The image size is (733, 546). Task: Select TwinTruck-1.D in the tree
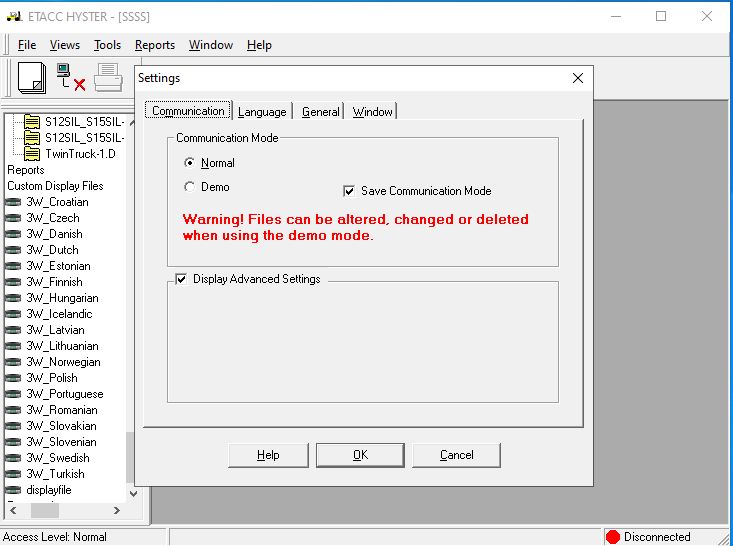pos(80,154)
